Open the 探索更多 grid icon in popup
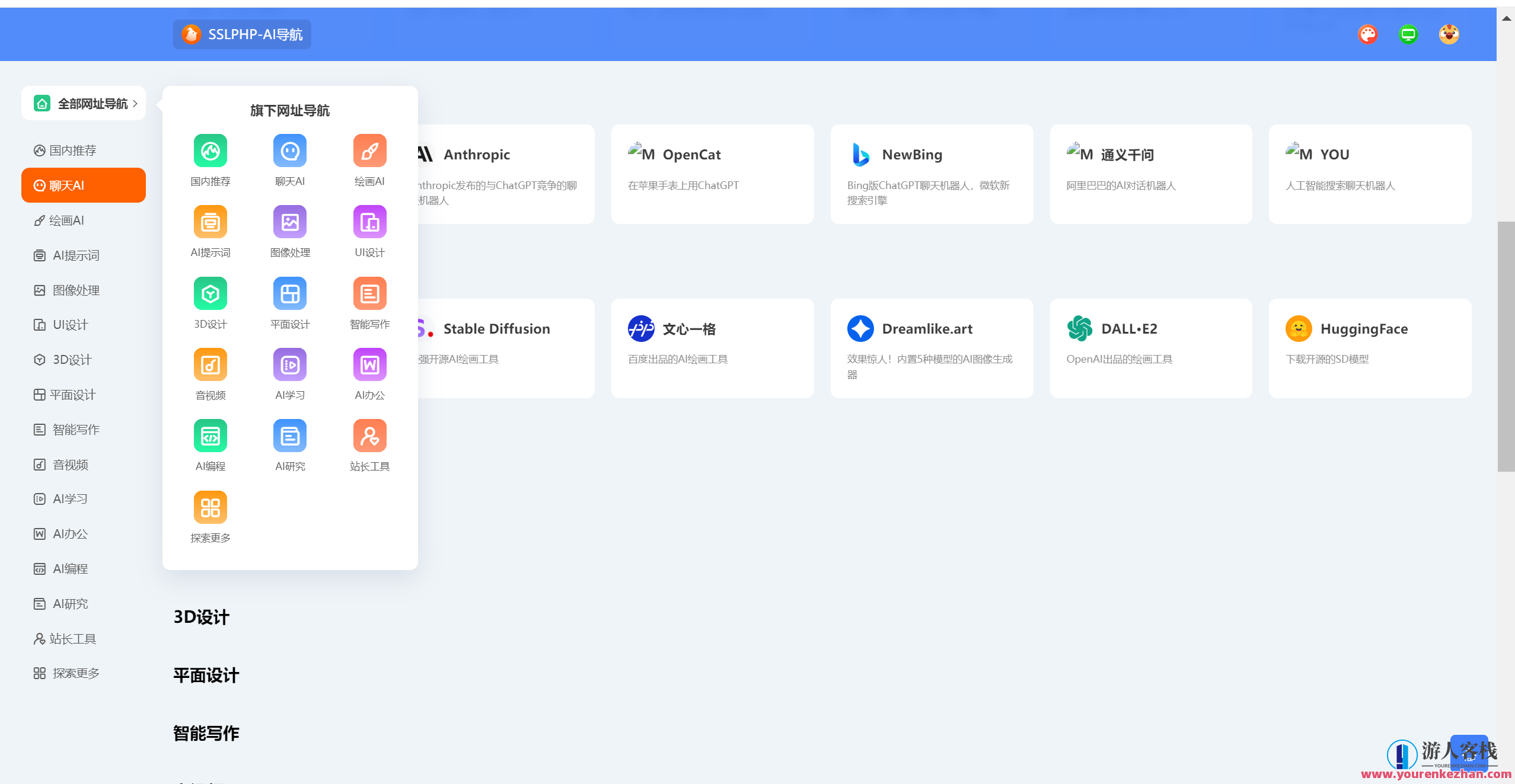The height and width of the screenshot is (784, 1515). [210, 507]
